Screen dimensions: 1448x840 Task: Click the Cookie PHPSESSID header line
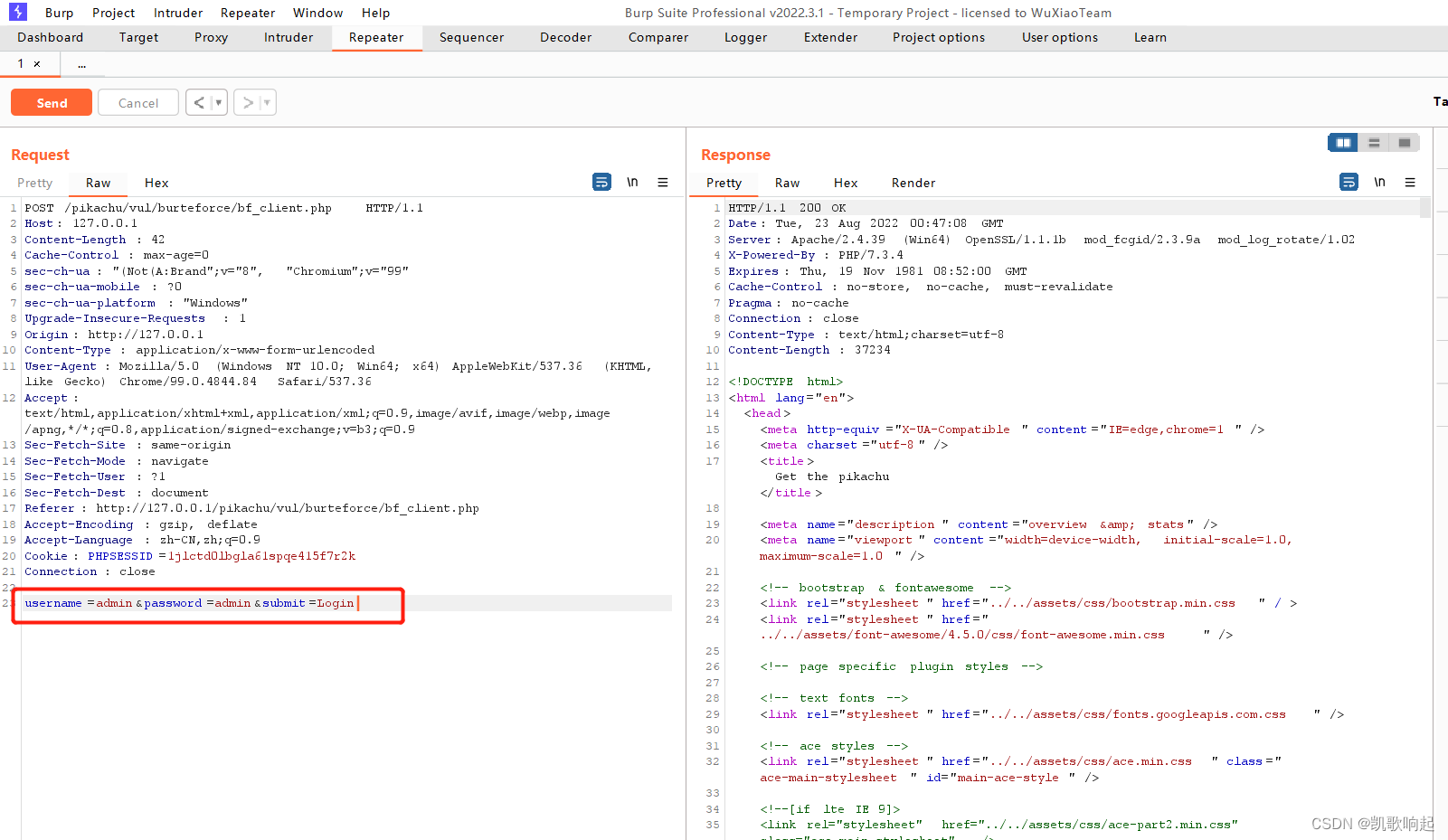pos(190,556)
